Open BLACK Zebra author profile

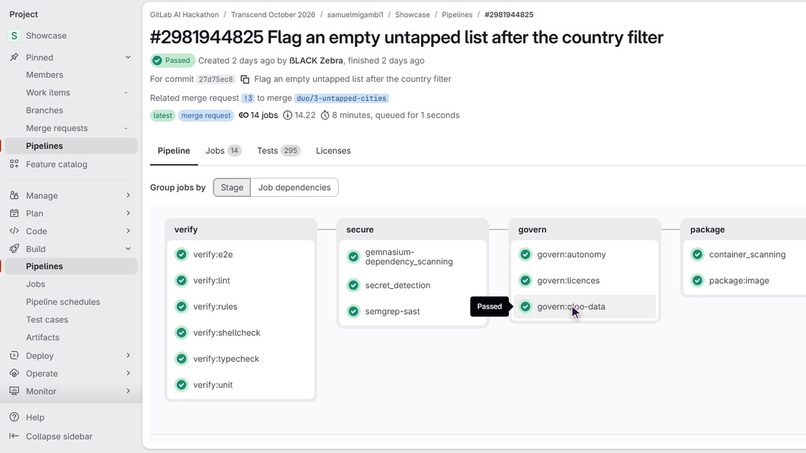(316, 60)
